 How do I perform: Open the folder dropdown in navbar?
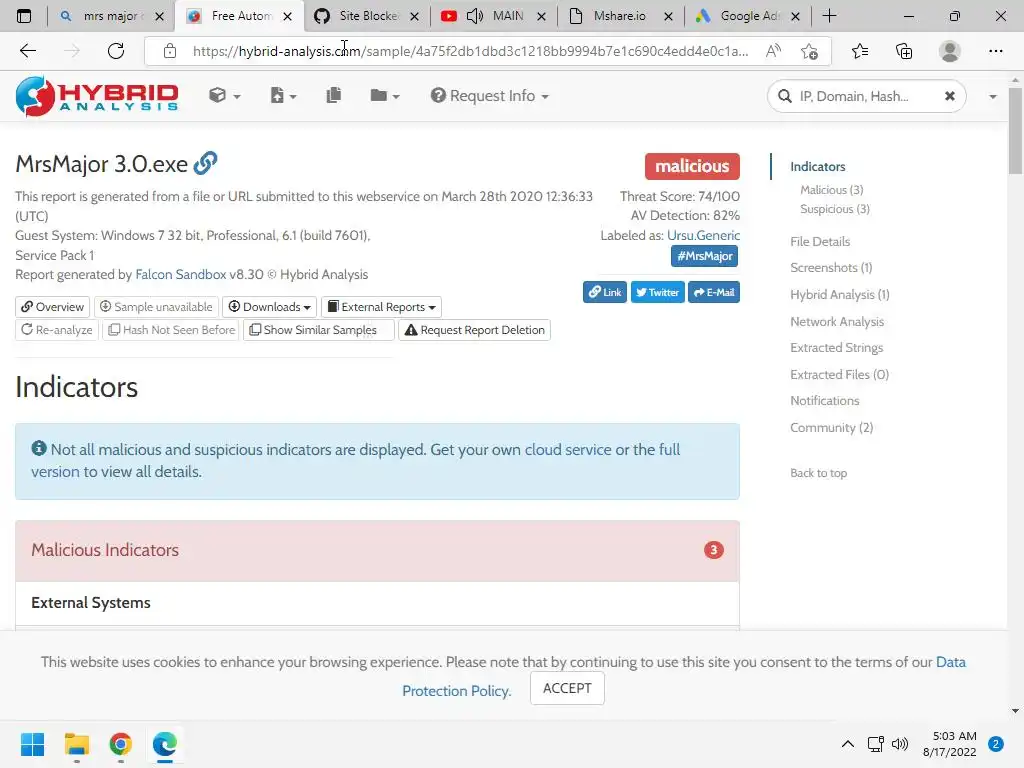(385, 96)
